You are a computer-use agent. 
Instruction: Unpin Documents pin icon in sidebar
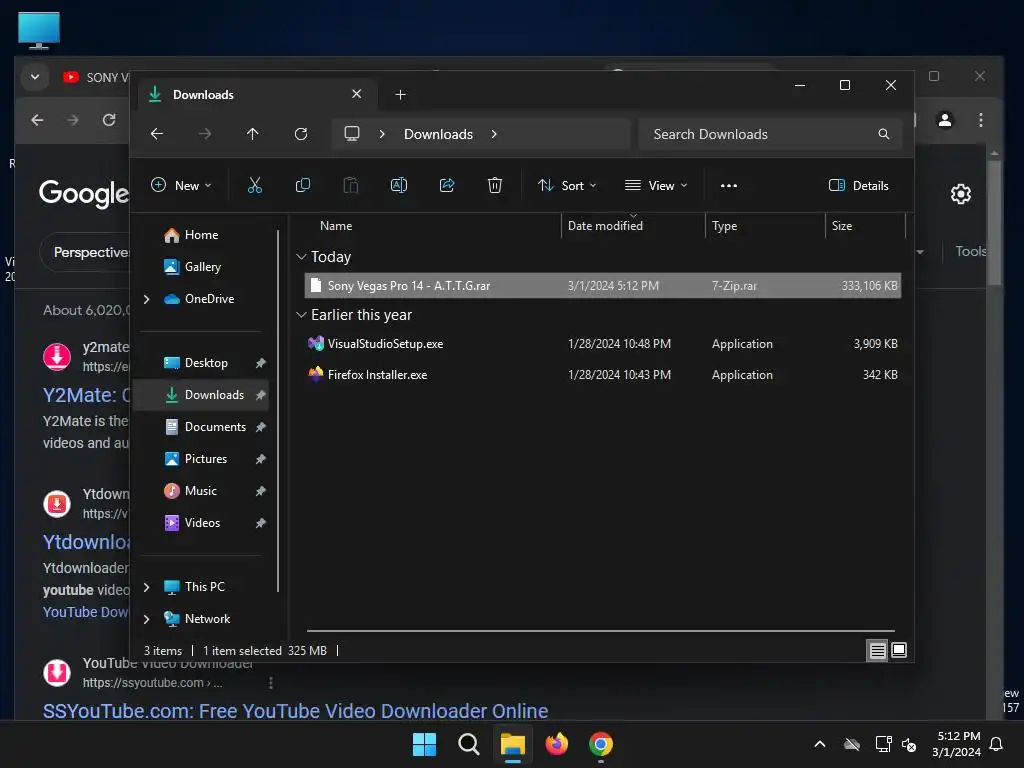pos(261,427)
